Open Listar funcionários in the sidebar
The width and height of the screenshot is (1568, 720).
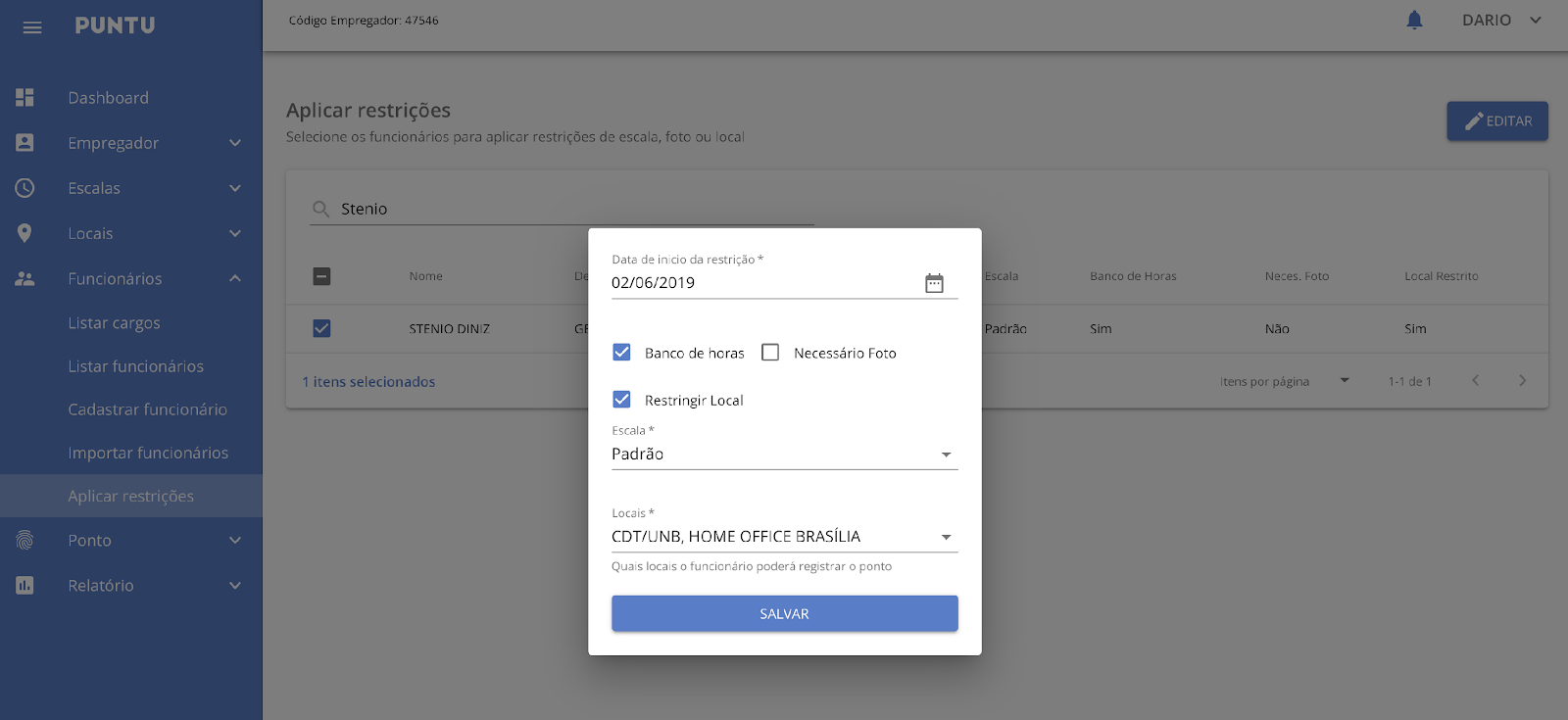[x=135, y=366]
